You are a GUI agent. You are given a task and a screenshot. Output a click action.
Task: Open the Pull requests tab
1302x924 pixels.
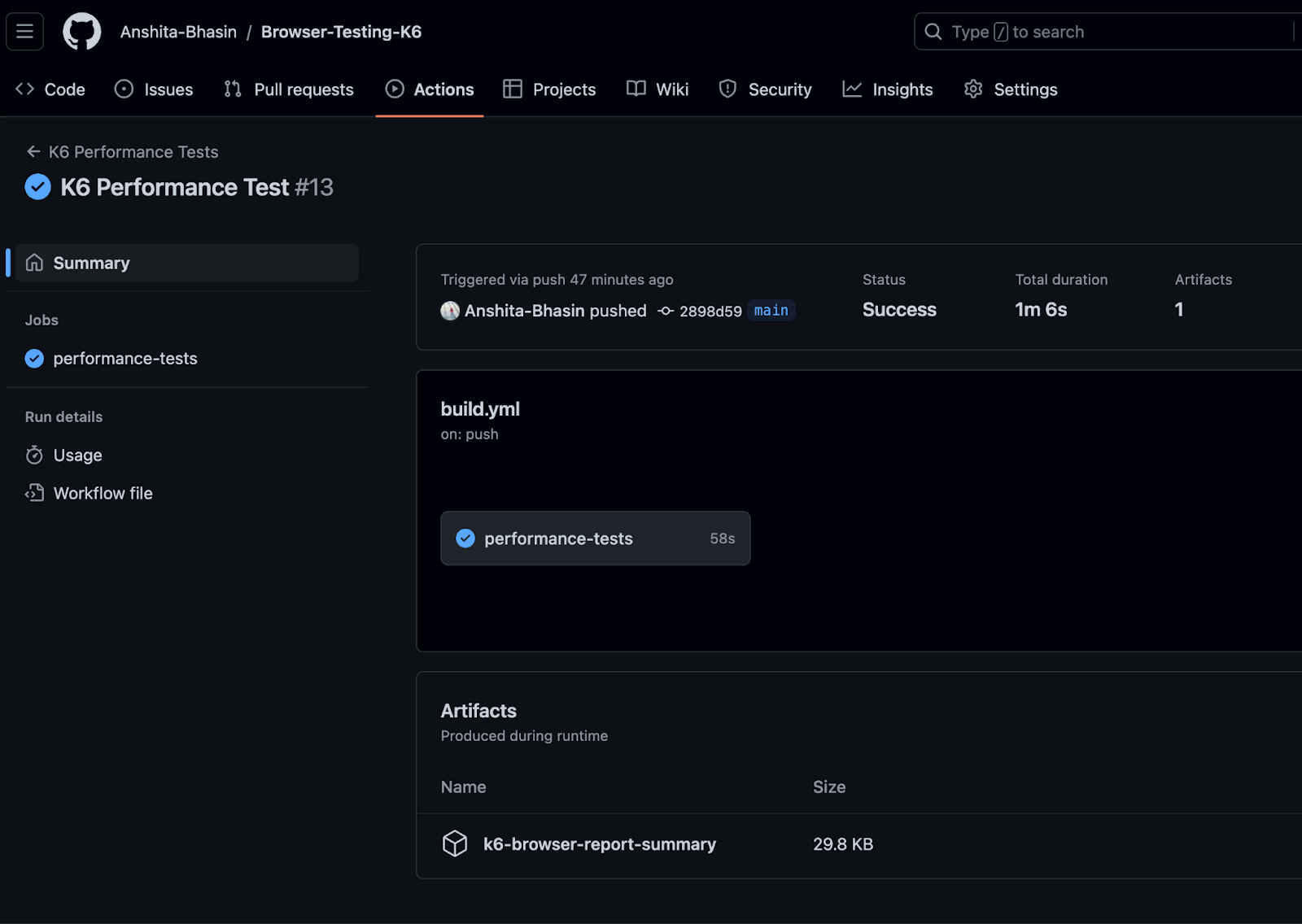point(289,89)
